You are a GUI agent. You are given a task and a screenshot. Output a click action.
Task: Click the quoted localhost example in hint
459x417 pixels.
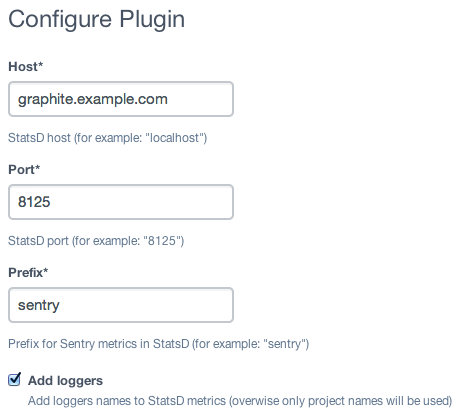[x=175, y=138]
